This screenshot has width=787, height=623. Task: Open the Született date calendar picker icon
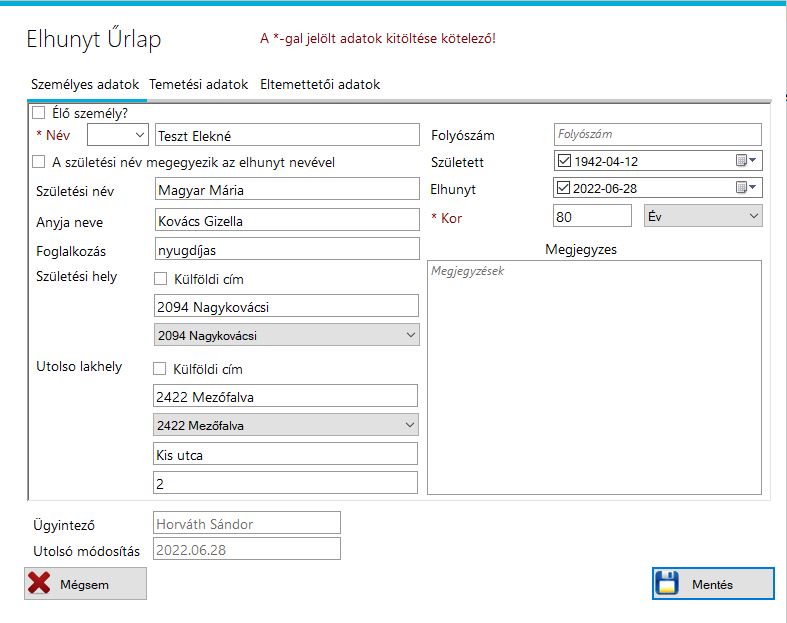tap(745, 161)
